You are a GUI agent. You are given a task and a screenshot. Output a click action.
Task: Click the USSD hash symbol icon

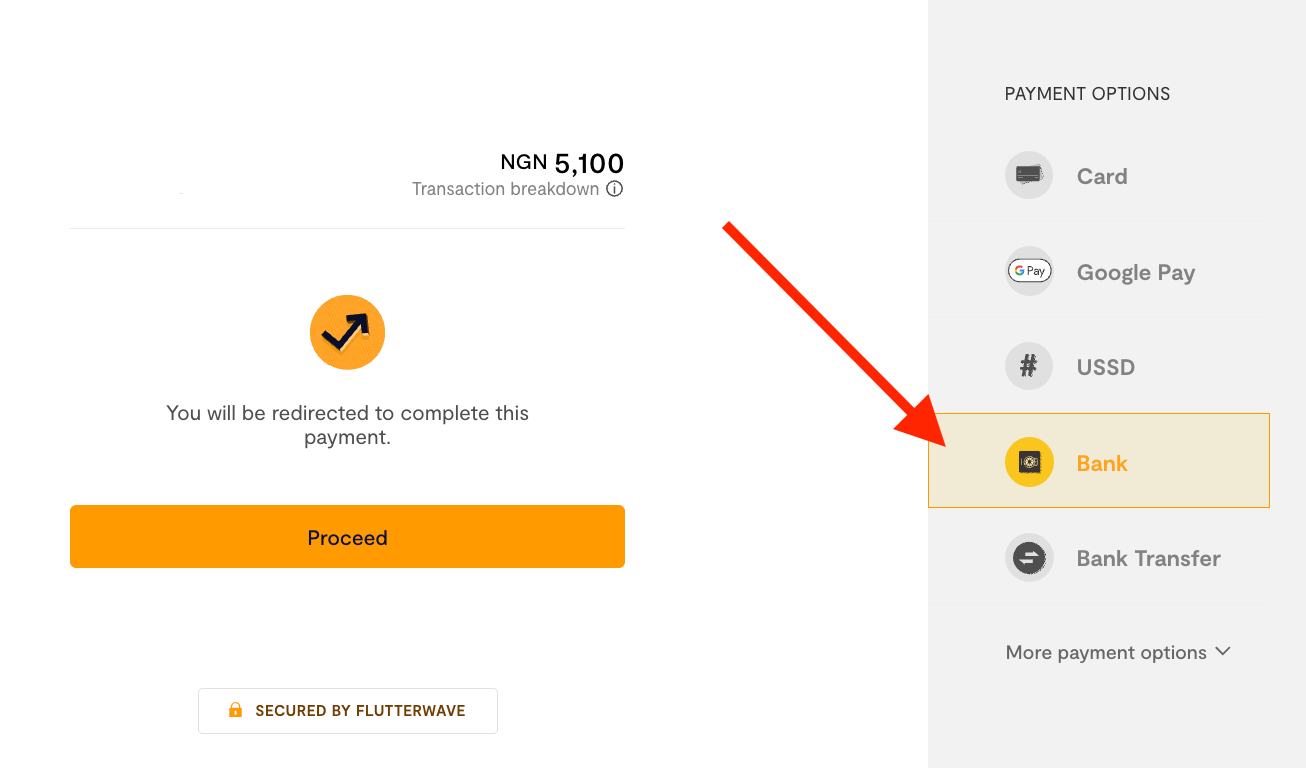click(1028, 367)
